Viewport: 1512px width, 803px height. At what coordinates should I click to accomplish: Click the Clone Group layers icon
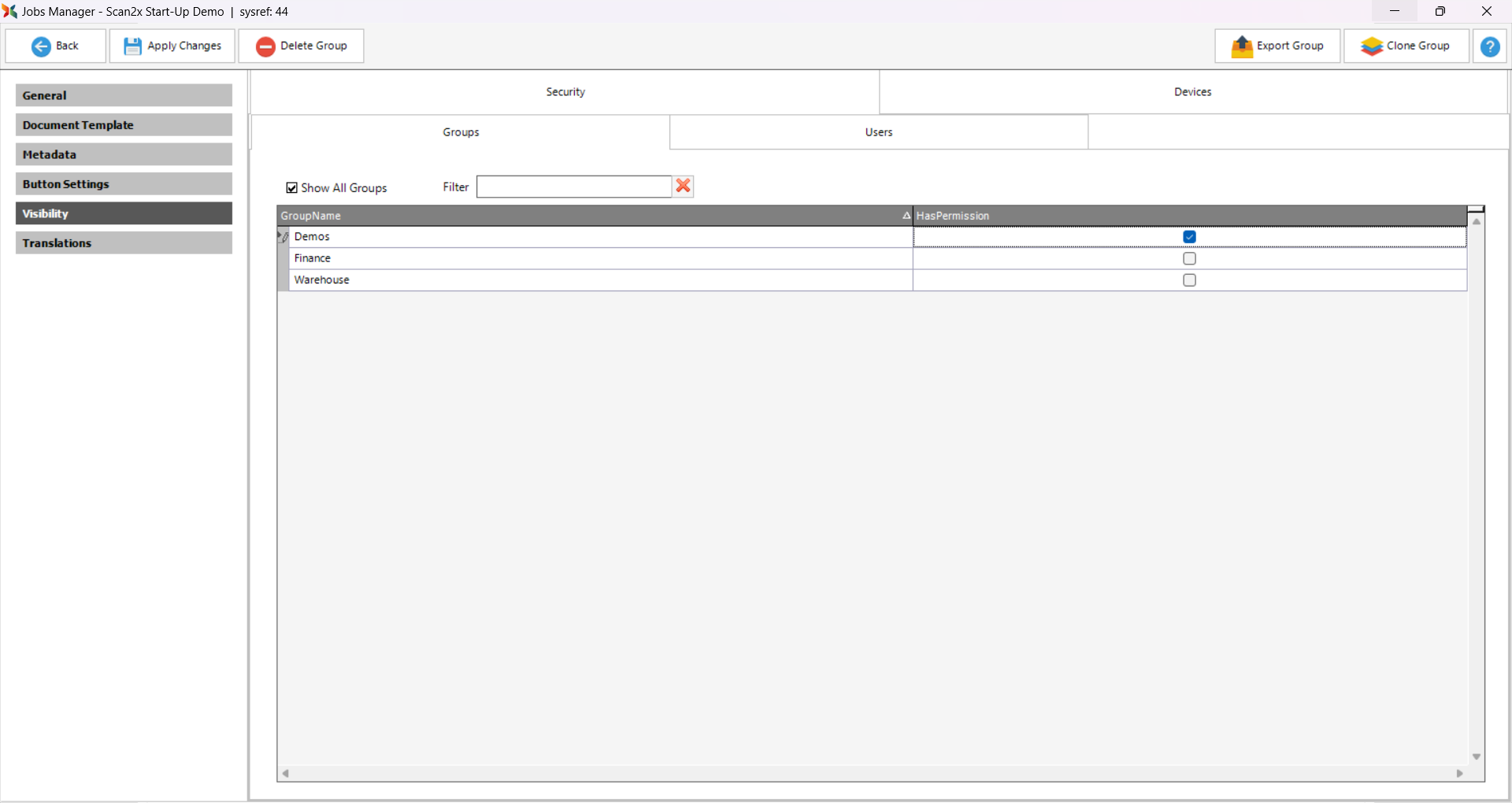[1371, 46]
